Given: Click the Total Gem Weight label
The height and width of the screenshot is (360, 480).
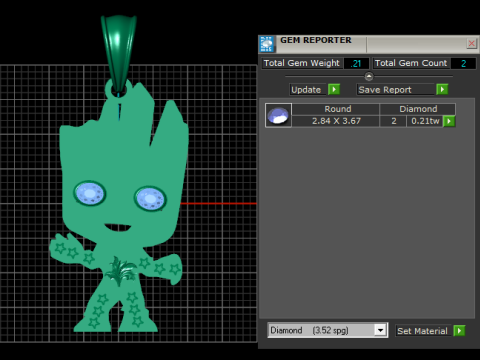Looking at the screenshot, I should click(x=302, y=63).
